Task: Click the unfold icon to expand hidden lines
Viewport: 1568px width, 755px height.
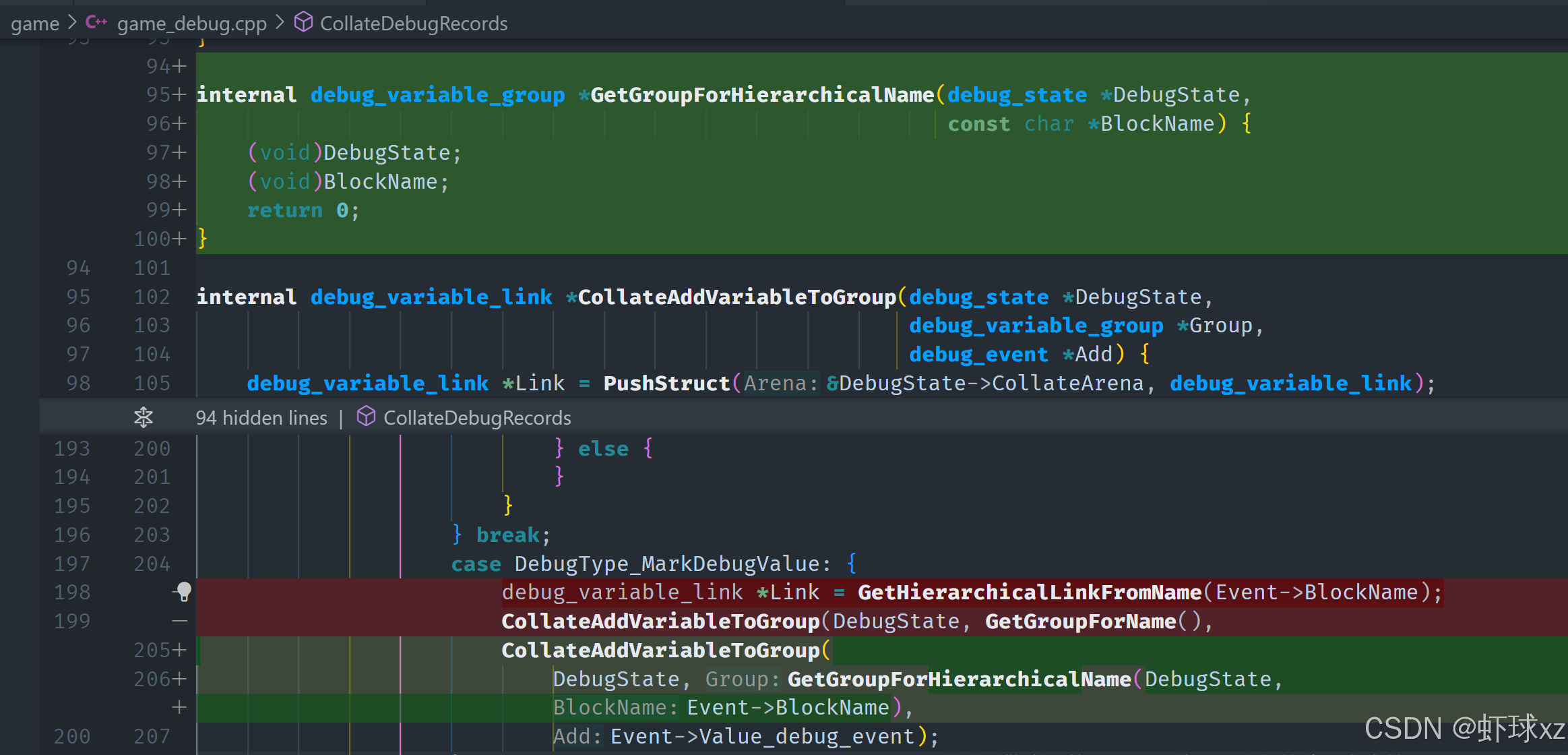Action: coord(144,417)
